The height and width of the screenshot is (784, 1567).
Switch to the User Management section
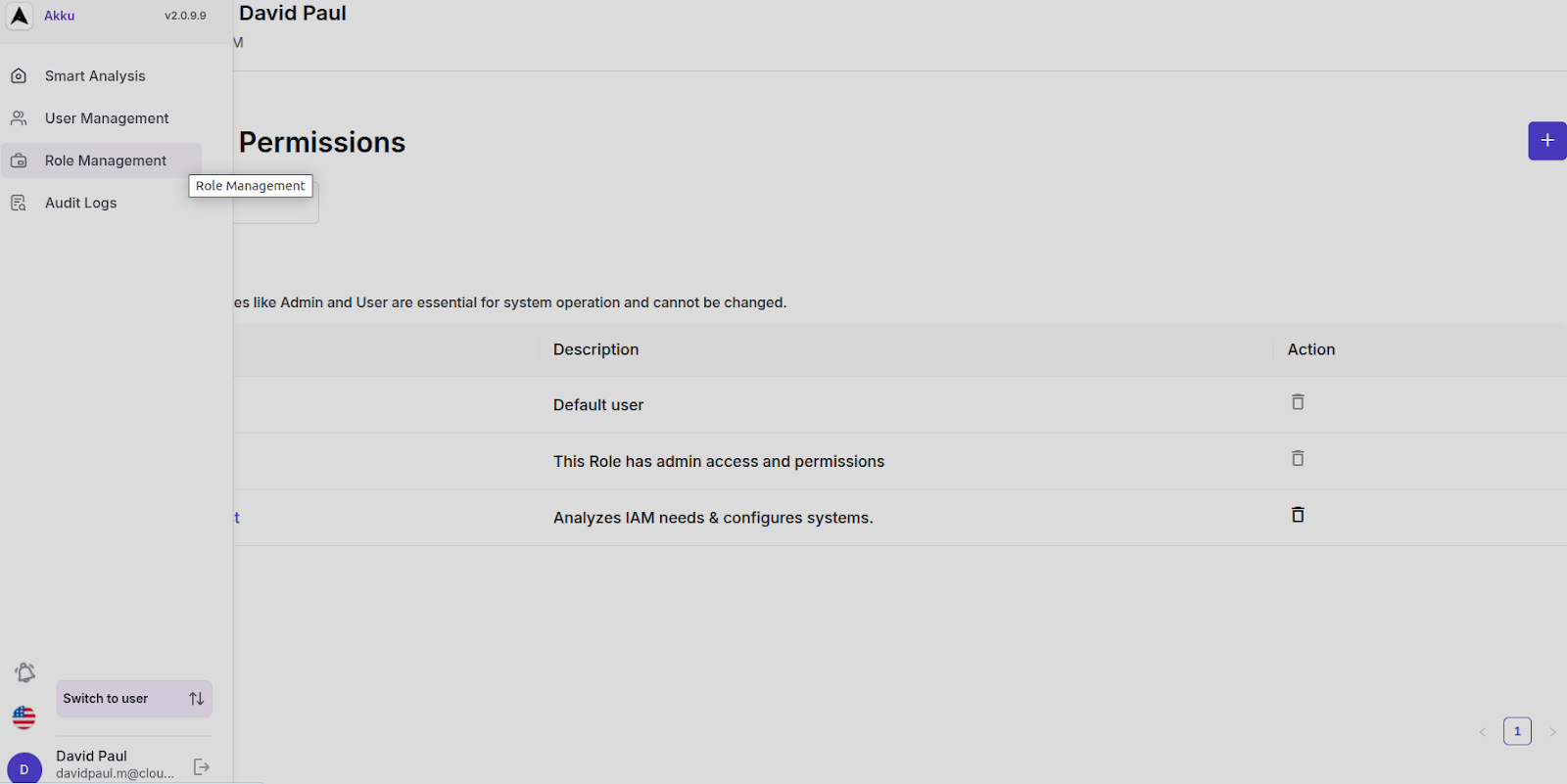click(106, 117)
